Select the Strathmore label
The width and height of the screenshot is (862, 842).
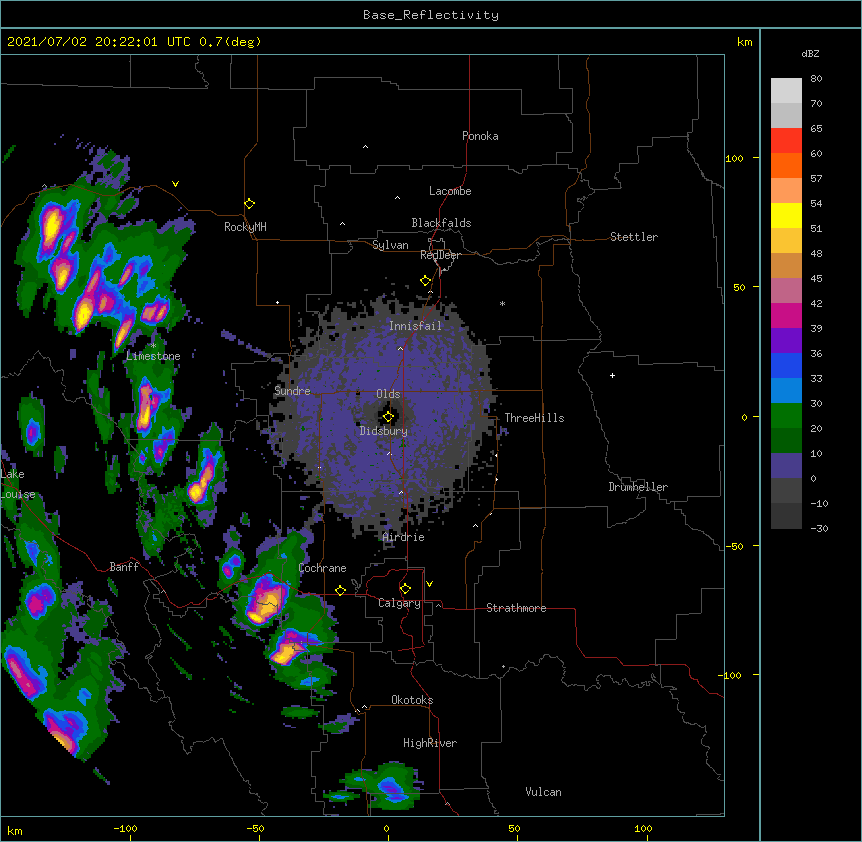pos(516,608)
